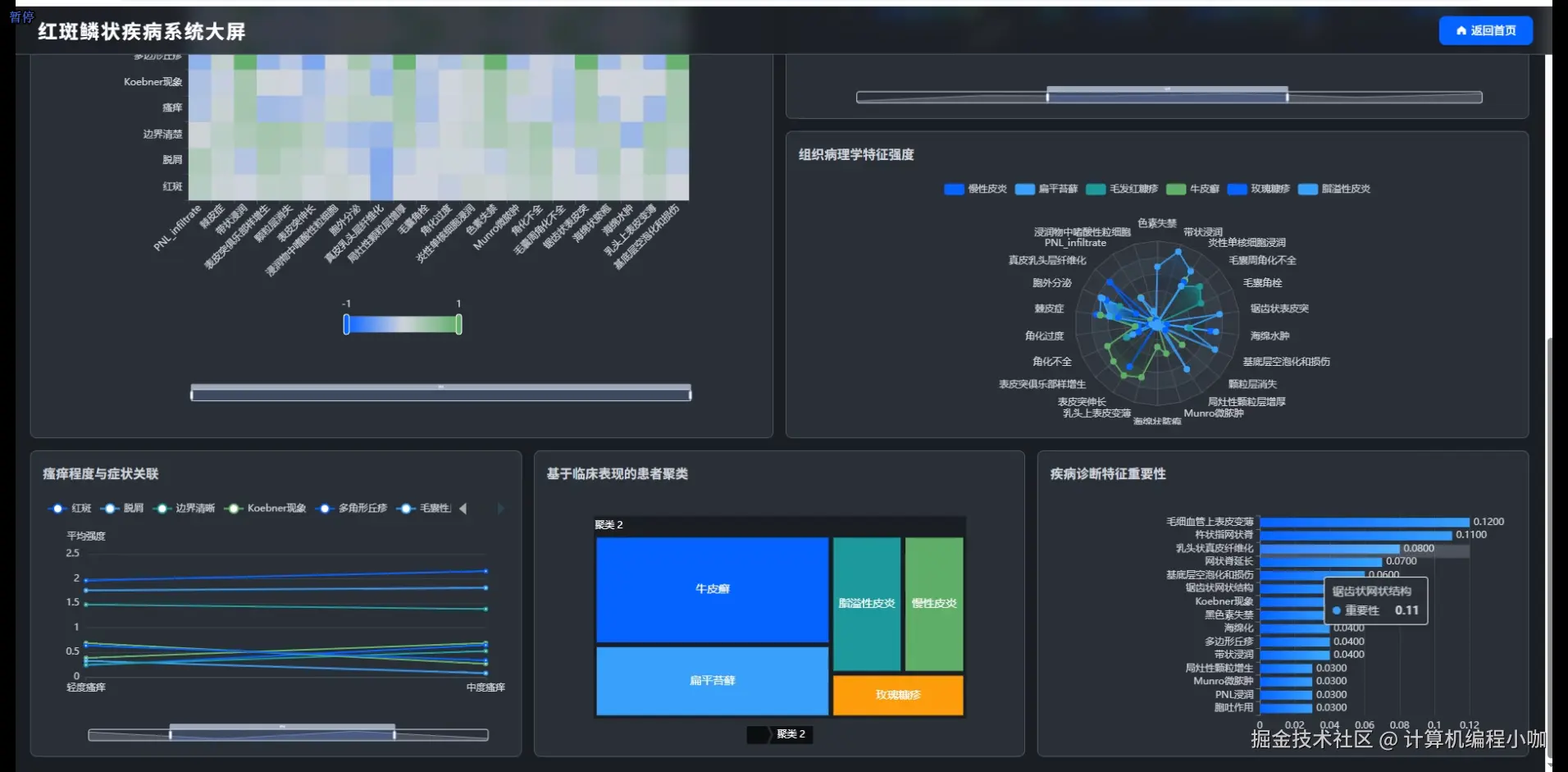Toggle 脂溢性皮炎 legend in radar chart
This screenshot has width=1568, height=772.
(1334, 189)
